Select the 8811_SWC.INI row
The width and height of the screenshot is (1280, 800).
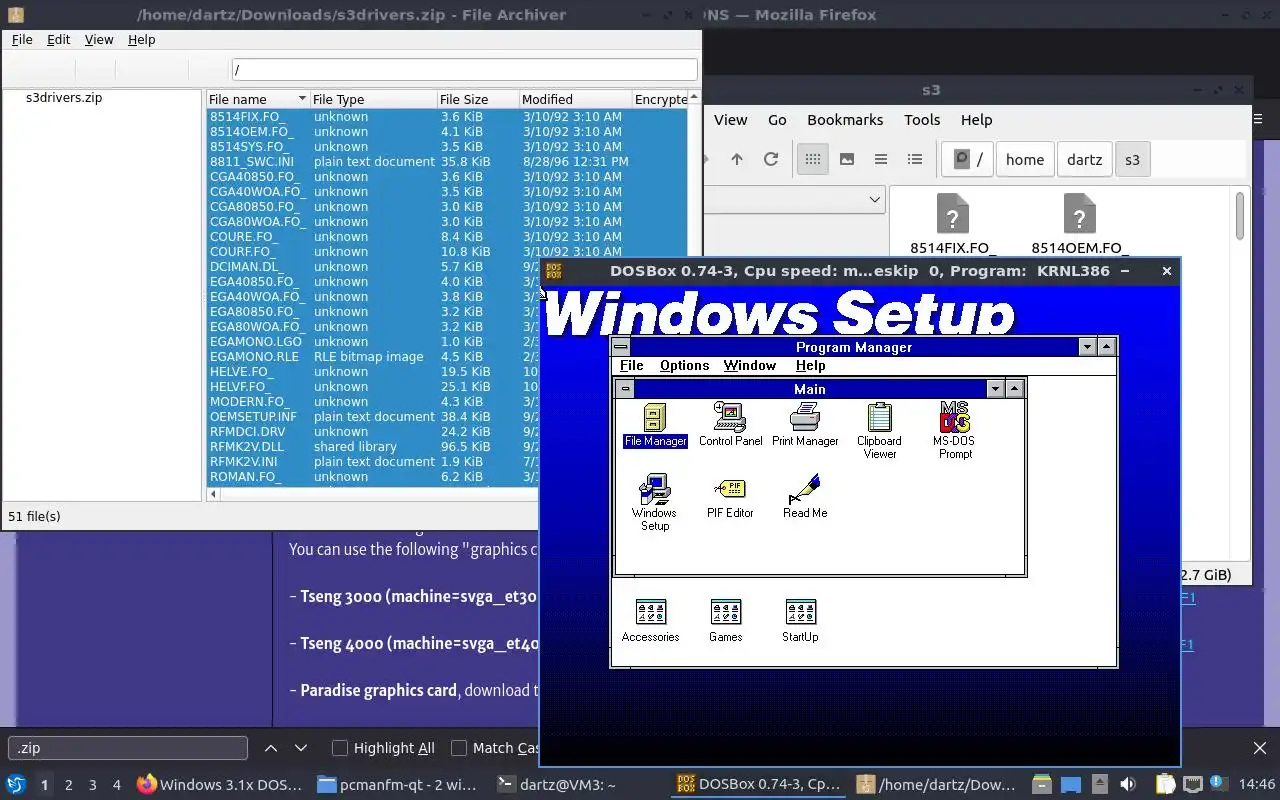click(447, 161)
